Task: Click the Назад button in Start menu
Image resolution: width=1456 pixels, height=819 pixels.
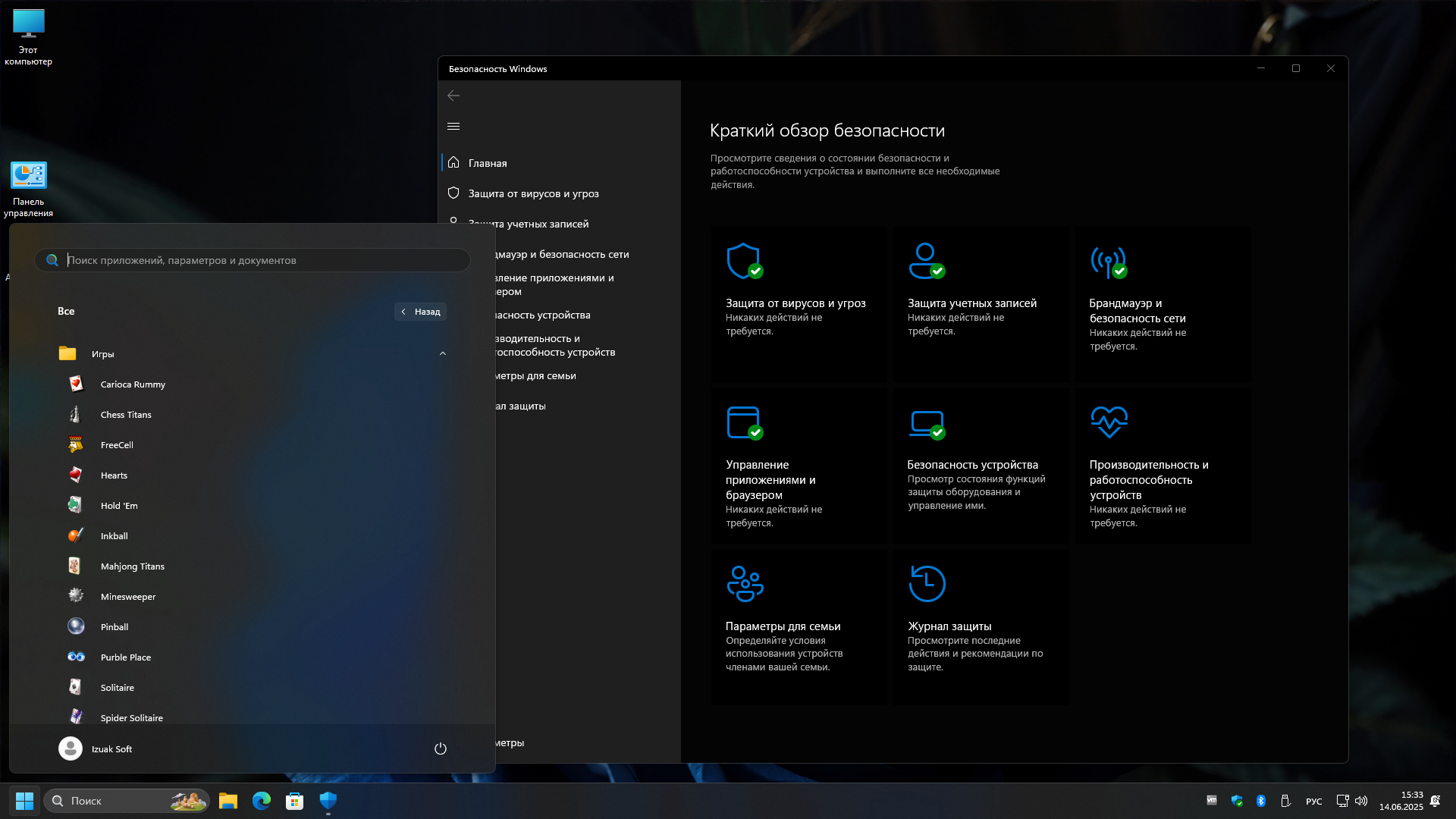Action: click(421, 312)
